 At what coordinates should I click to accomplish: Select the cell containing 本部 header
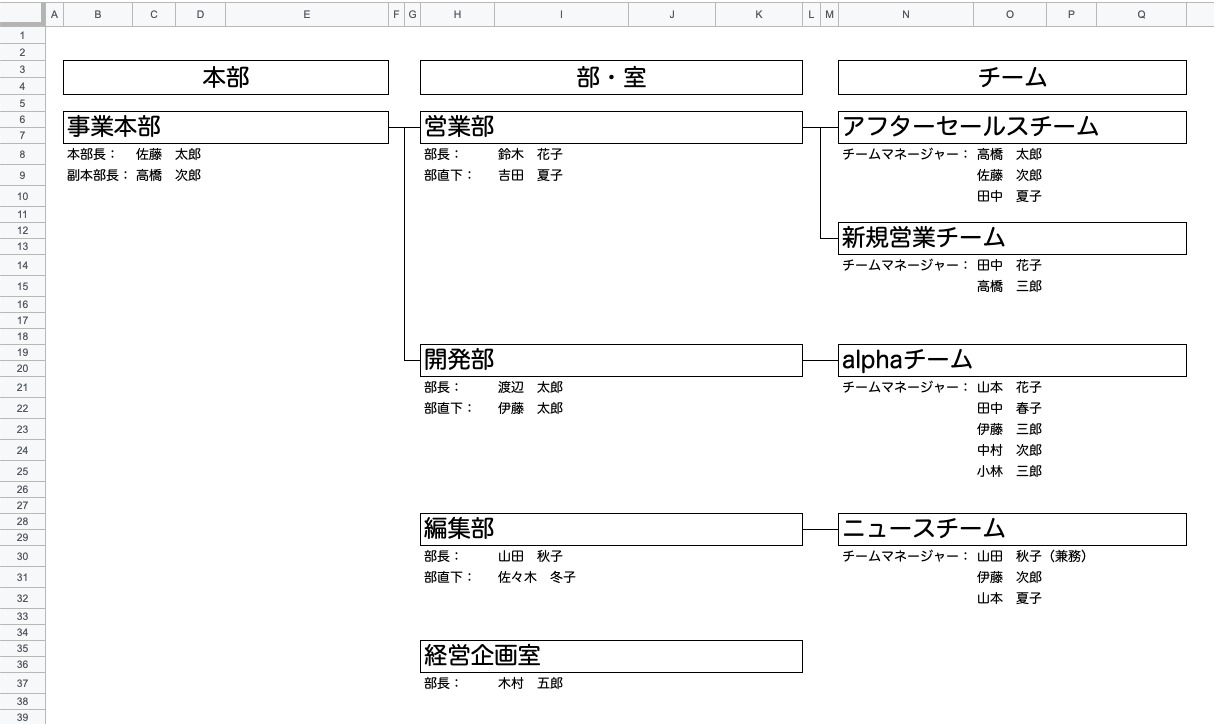(225, 77)
